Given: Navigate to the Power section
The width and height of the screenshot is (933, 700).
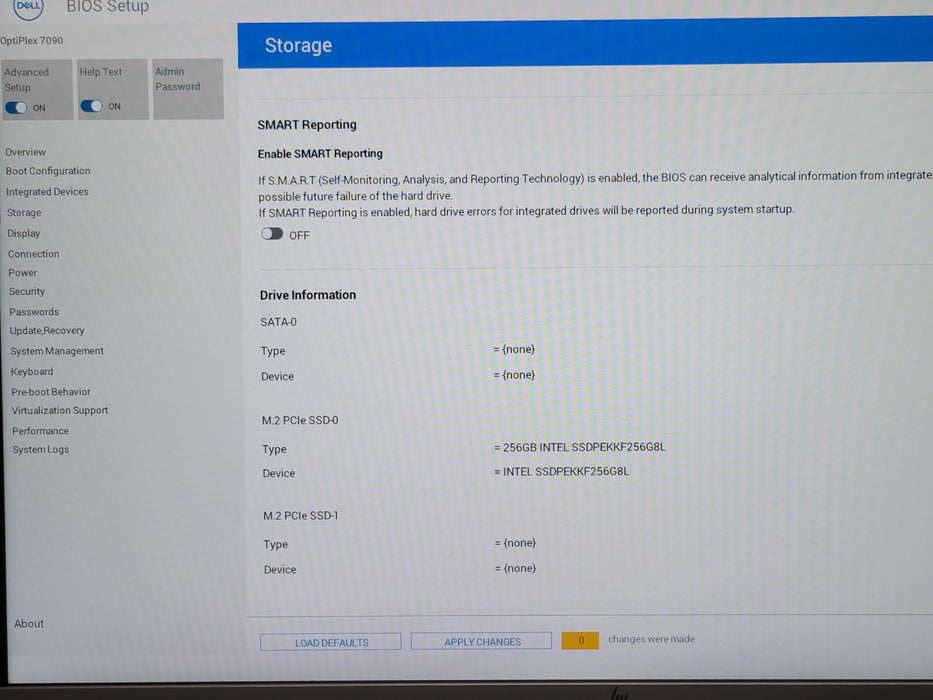Looking at the screenshot, I should (23, 273).
